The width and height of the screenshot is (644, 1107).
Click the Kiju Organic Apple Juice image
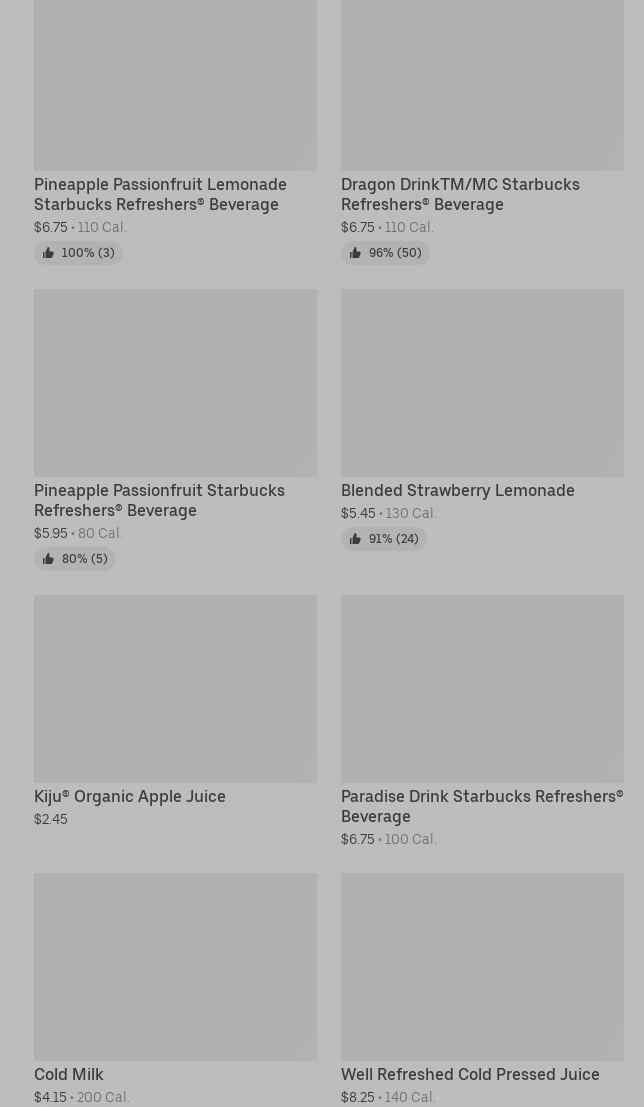[175, 688]
